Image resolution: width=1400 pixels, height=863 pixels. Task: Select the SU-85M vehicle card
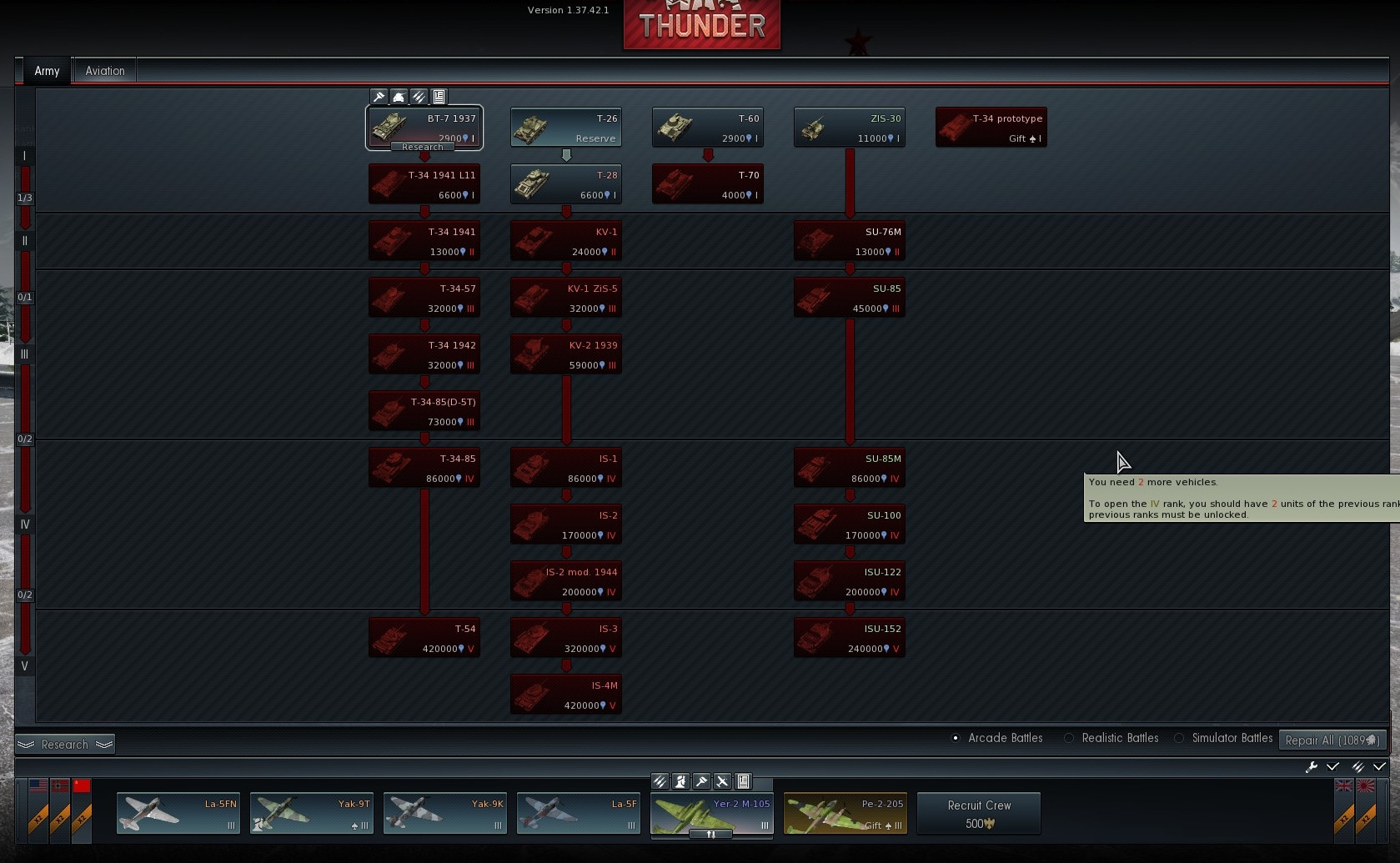coord(850,468)
